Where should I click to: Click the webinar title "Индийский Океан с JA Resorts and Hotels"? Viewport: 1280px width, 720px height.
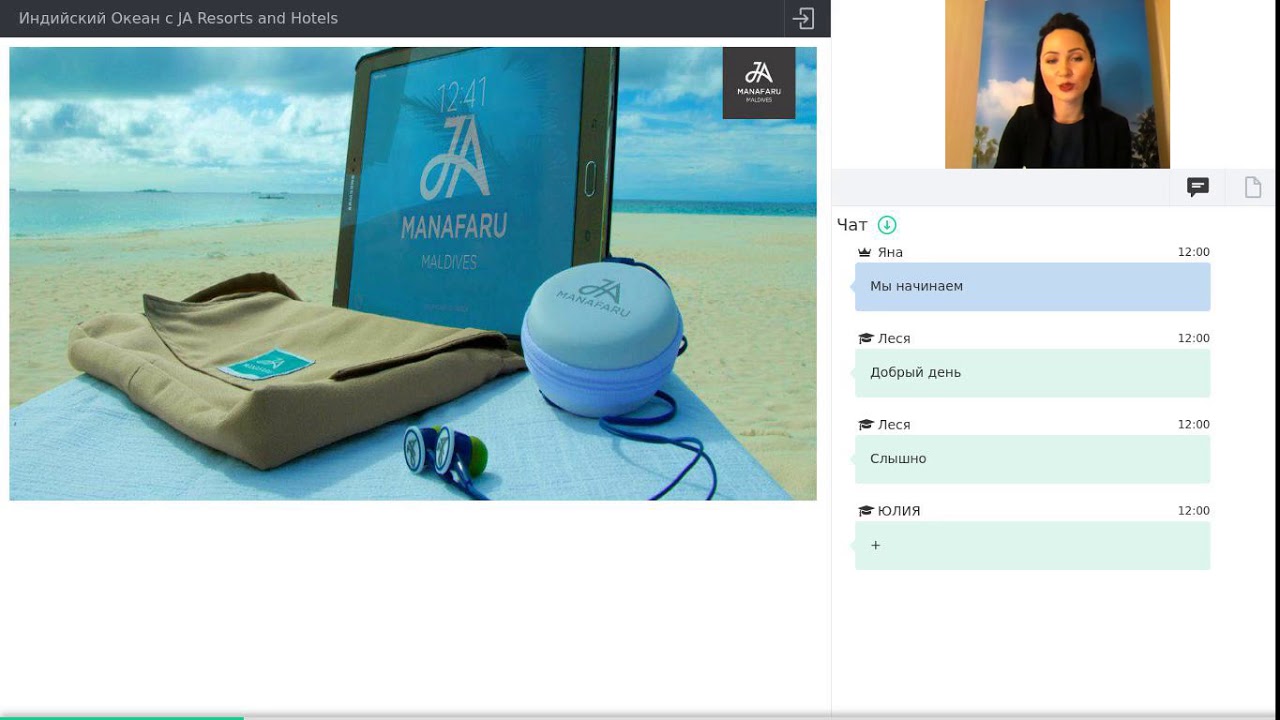click(178, 18)
